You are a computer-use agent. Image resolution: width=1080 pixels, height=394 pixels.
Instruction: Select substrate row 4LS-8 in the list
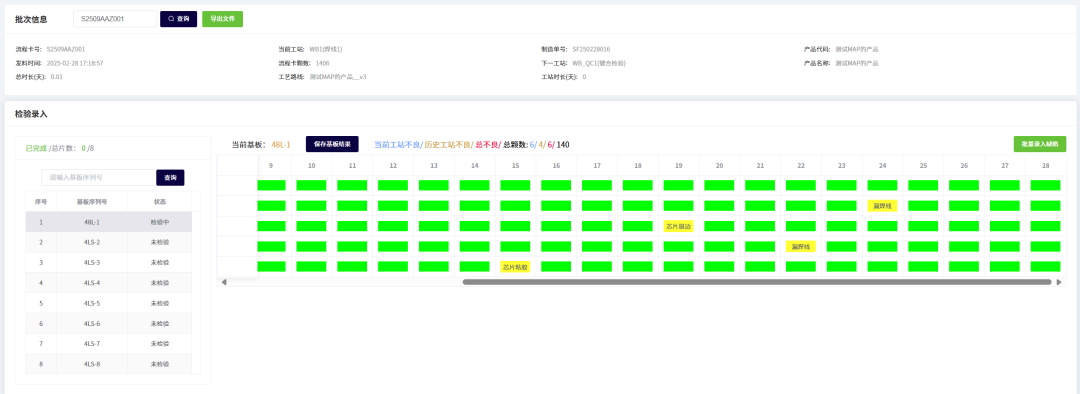109,364
